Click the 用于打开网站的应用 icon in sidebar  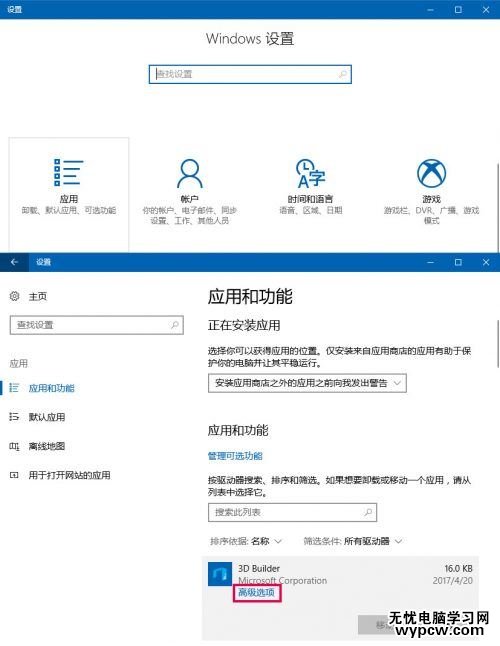tap(14, 475)
